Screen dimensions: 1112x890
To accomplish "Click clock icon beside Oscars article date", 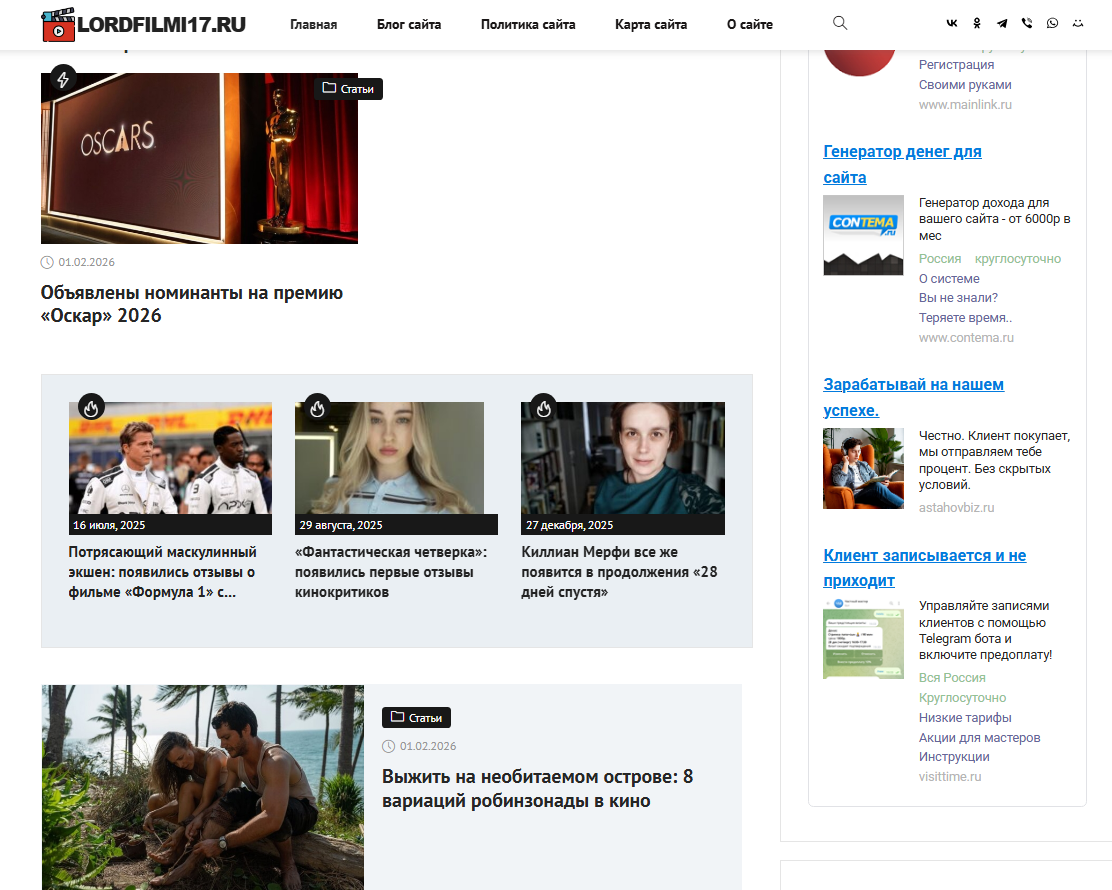I will (48, 262).
